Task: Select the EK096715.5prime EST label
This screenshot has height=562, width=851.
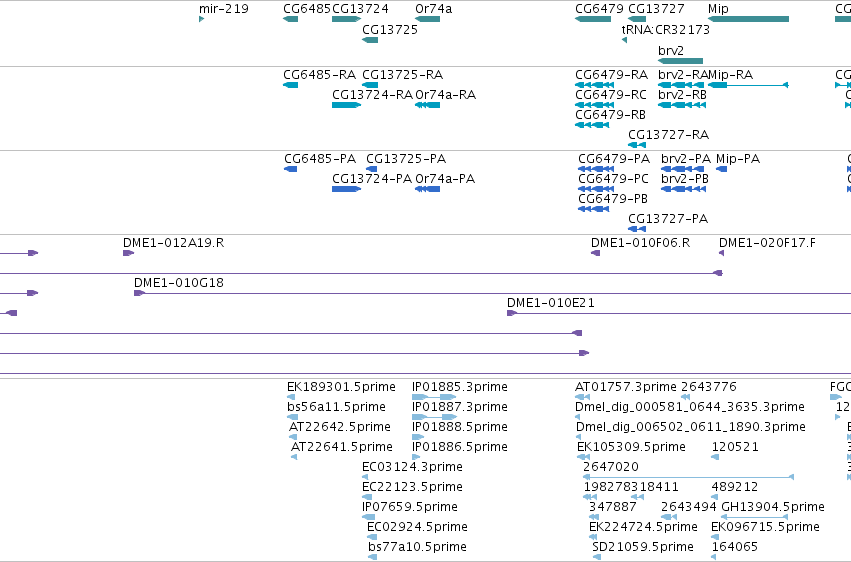Action: pos(765,527)
